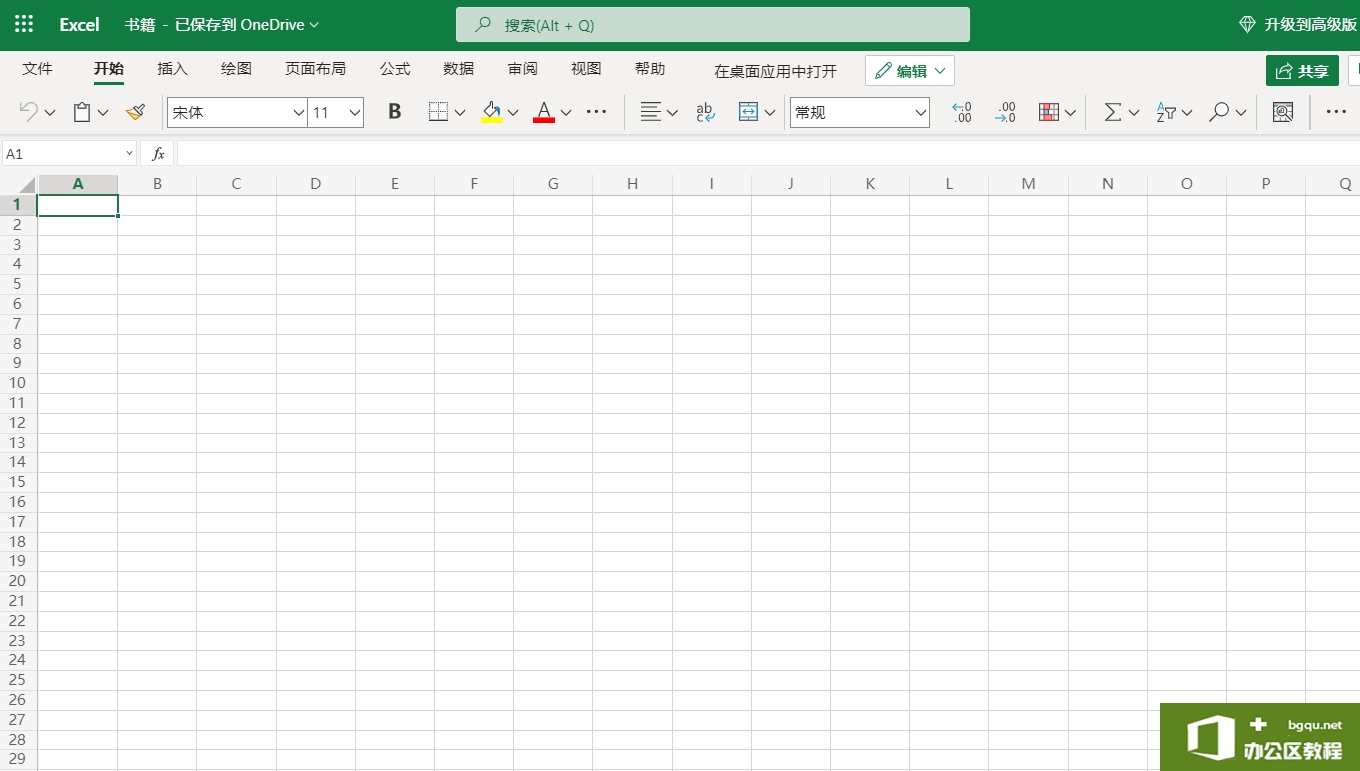Expand the Sort and Filter dropdown

(1187, 113)
